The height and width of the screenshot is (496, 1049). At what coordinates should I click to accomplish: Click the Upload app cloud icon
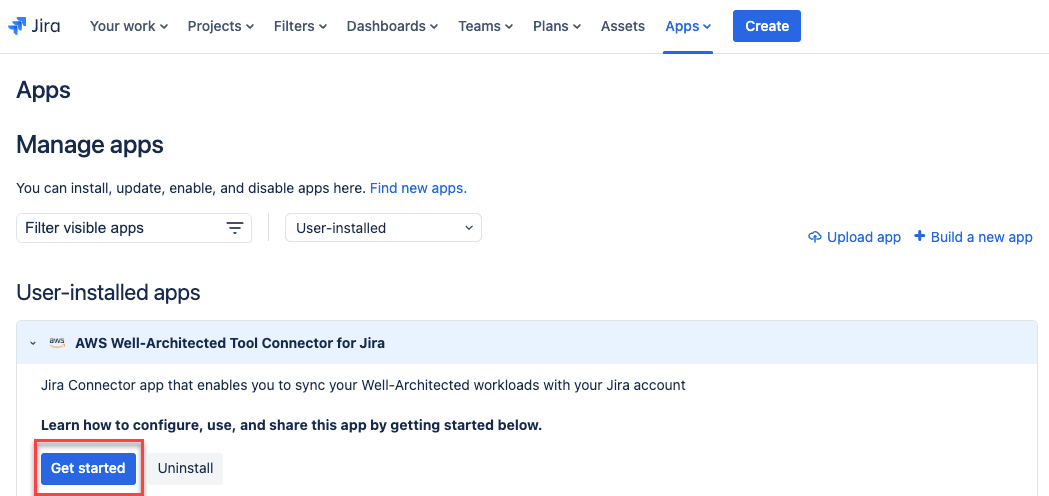click(x=815, y=237)
